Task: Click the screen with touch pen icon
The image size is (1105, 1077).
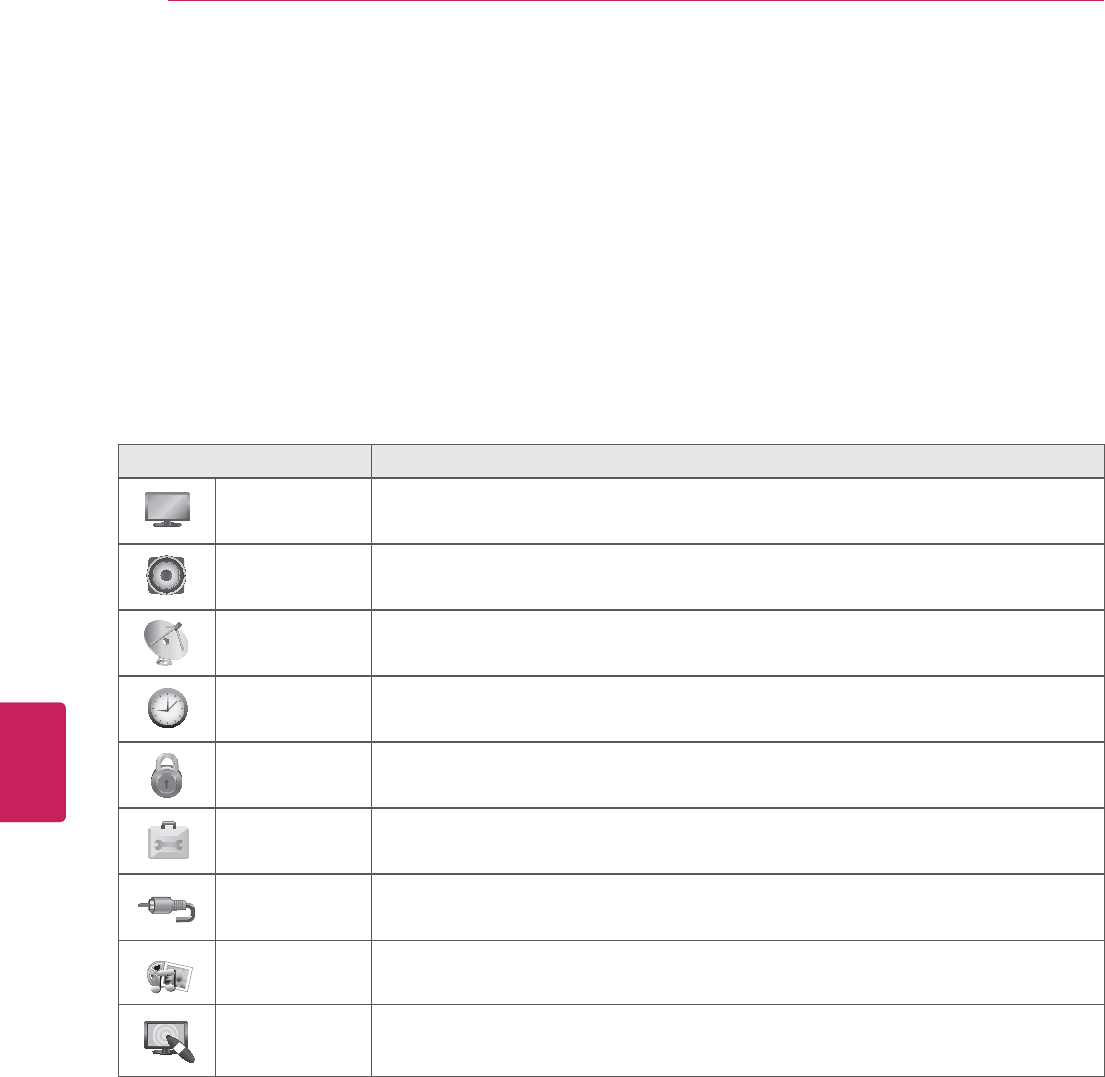Action: pyautogui.click(x=168, y=1040)
